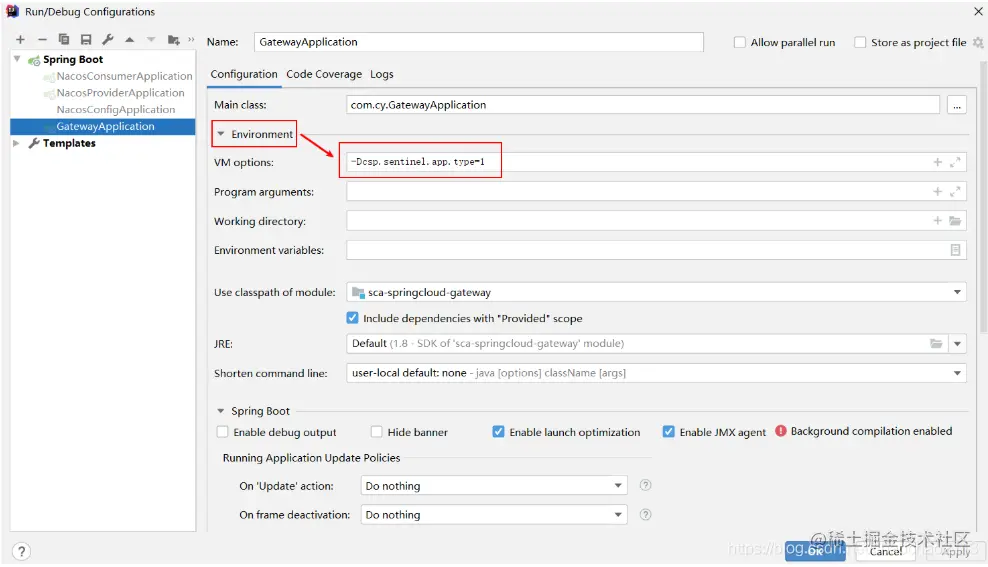Enable debug output checkbox
The image size is (988, 567).
point(222,432)
